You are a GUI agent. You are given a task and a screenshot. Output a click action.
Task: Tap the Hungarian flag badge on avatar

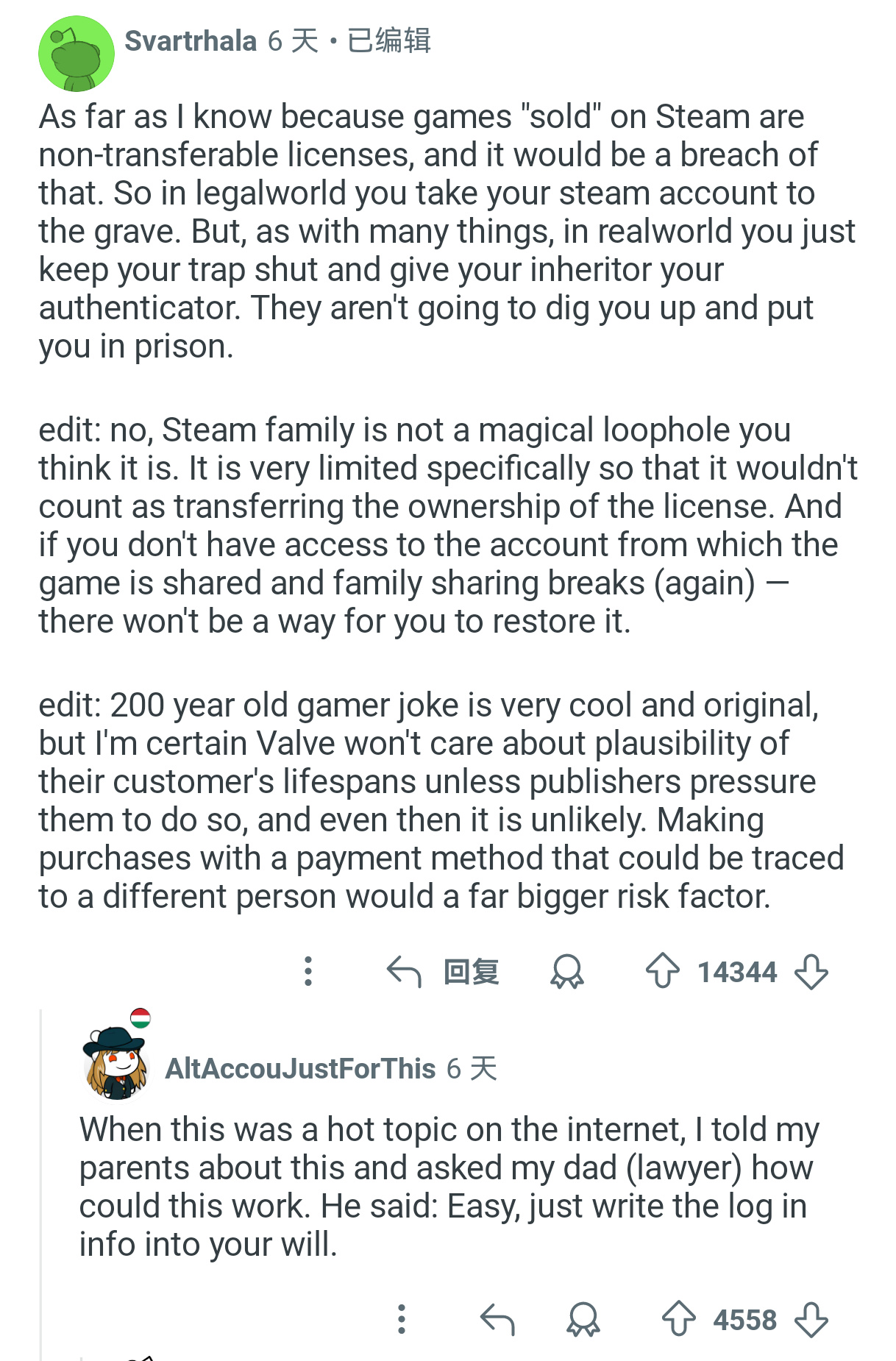click(141, 1018)
